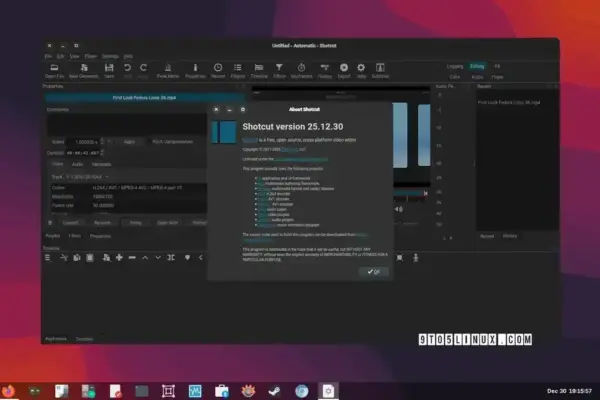Click the Shotcut link in About dialog

tap(250, 140)
